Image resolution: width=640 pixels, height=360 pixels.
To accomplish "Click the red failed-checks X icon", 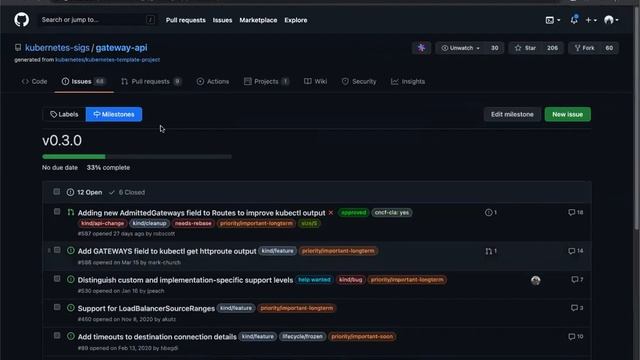I will (x=331, y=213).
